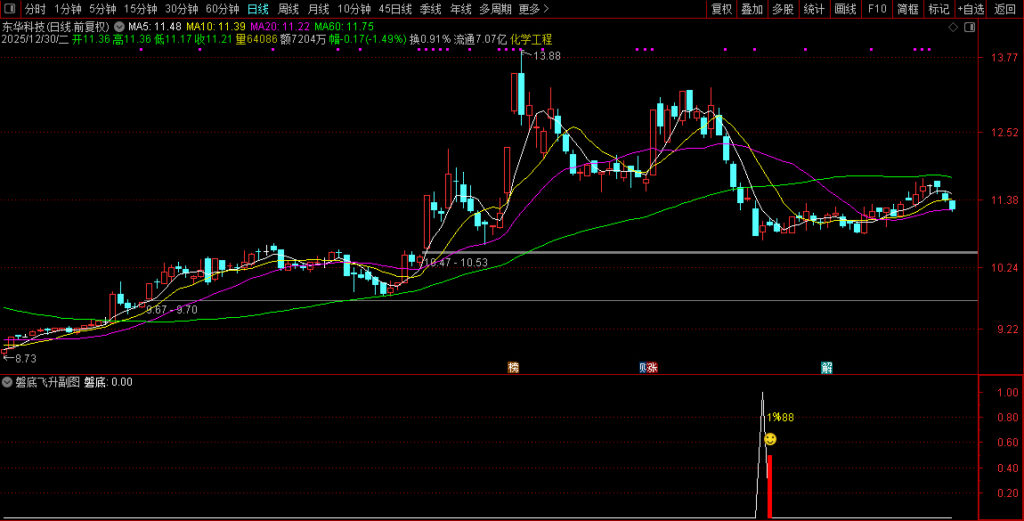
Task: Click the 返回 back button
Action: (1005, 9)
